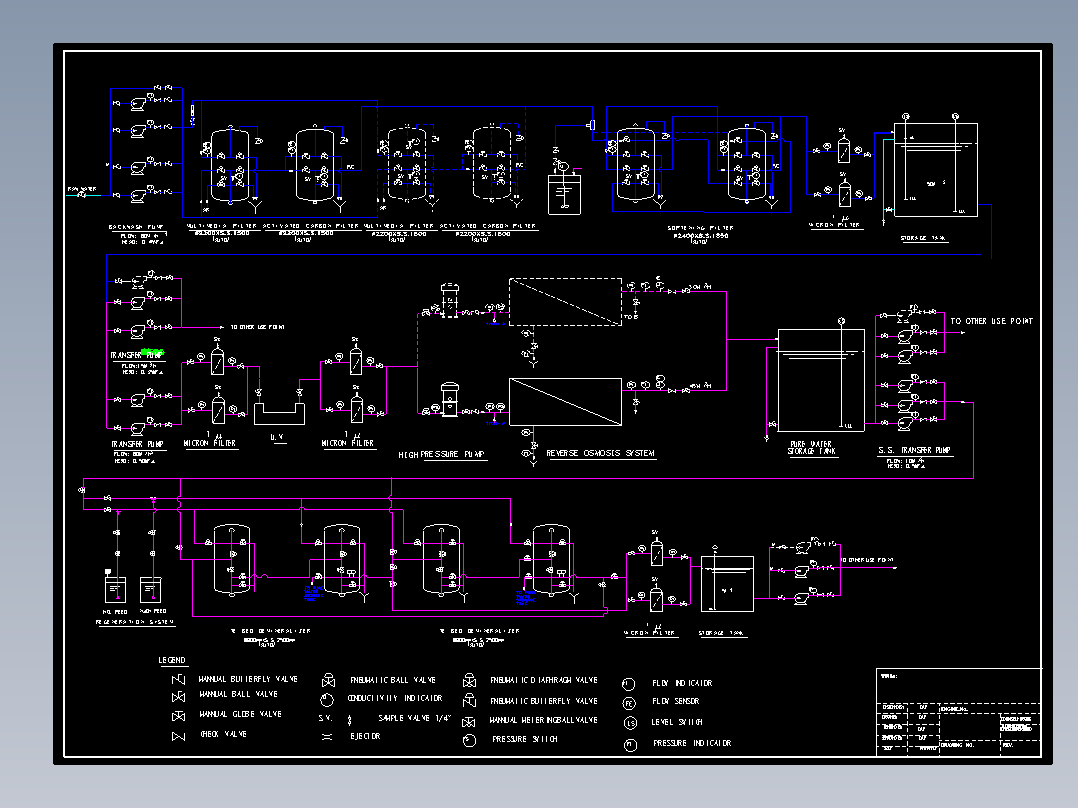This screenshot has height=808, width=1078.
Task: Select the LEGEND heading text
Action: click(x=172, y=660)
